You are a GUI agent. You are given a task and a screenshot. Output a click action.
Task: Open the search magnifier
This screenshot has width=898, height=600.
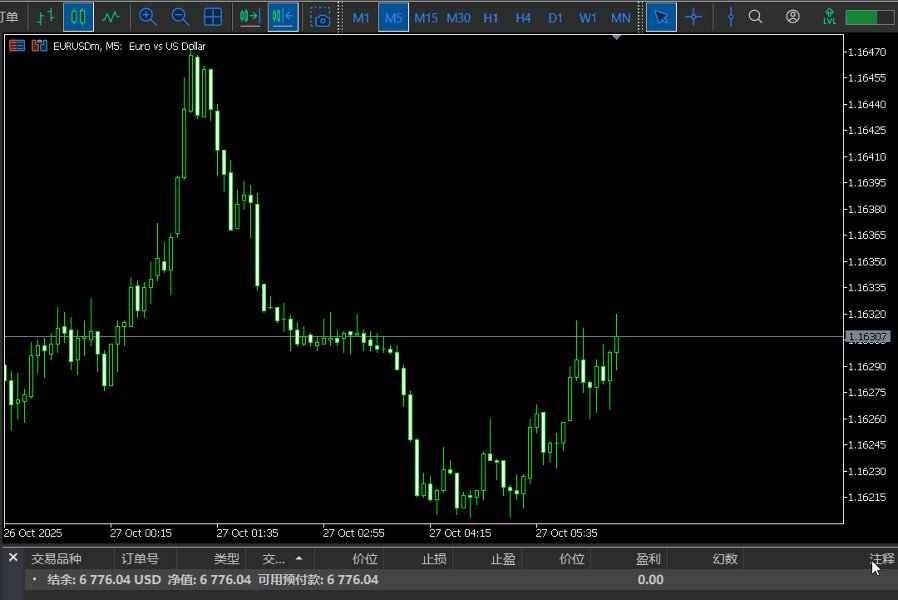pyautogui.click(x=755, y=17)
